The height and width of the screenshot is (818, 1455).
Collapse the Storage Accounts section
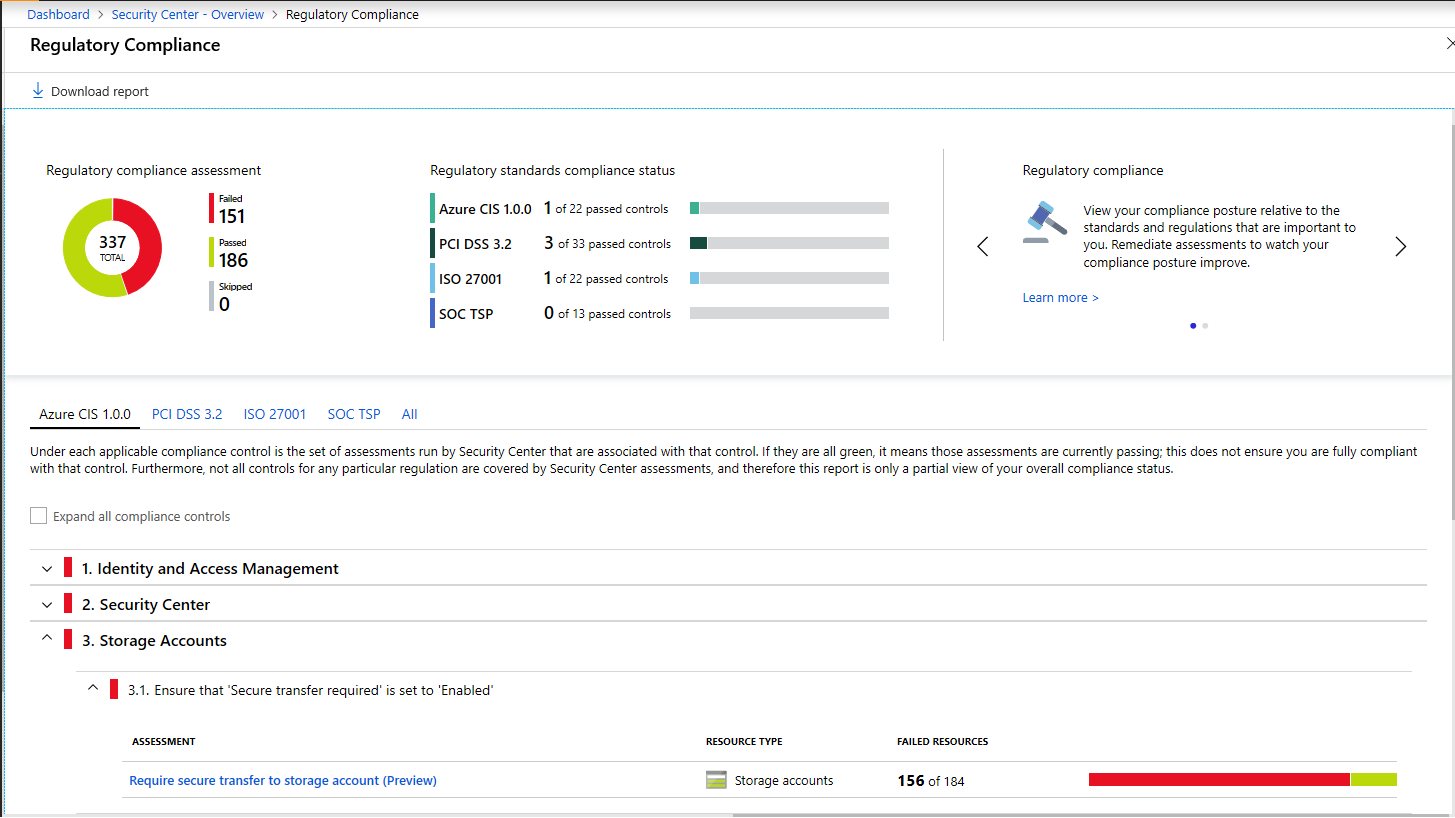click(x=47, y=640)
